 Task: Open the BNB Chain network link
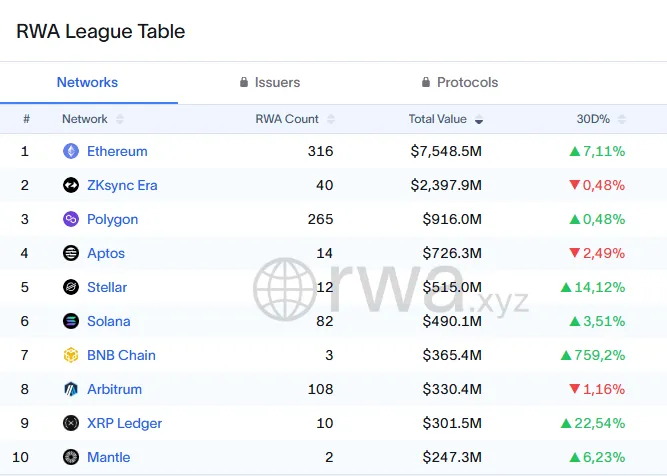[121, 355]
